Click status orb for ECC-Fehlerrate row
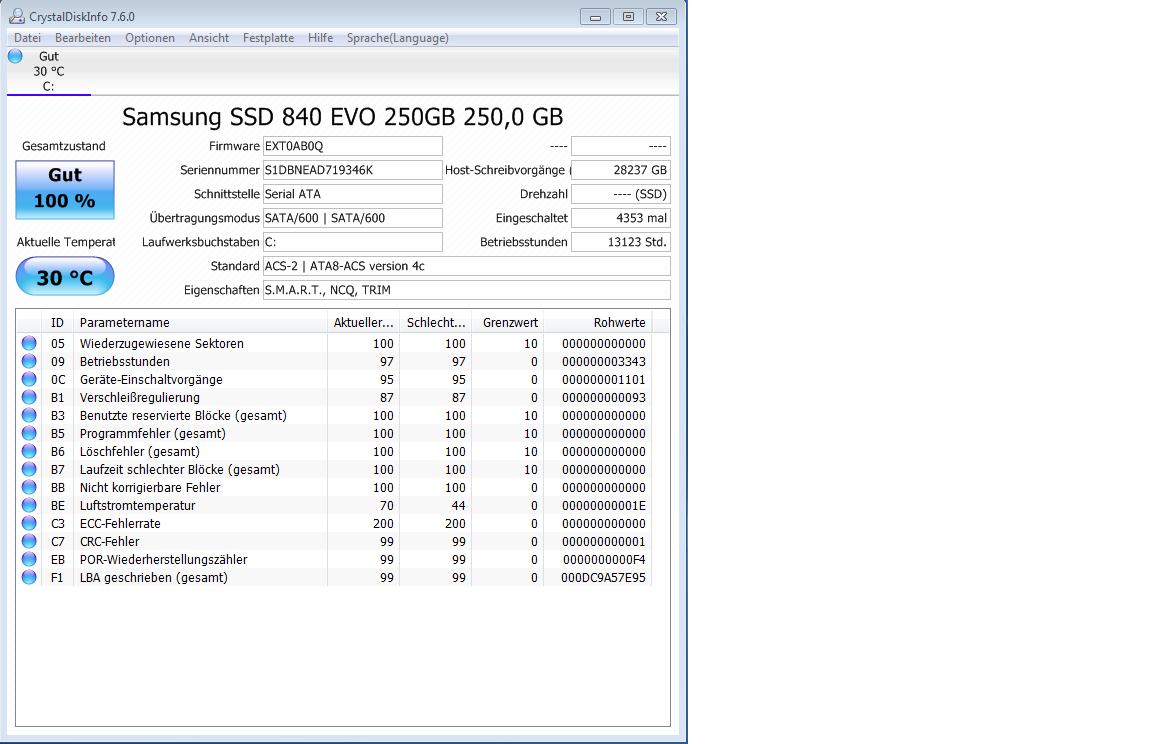The width and height of the screenshot is (1152, 744). [x=29, y=523]
